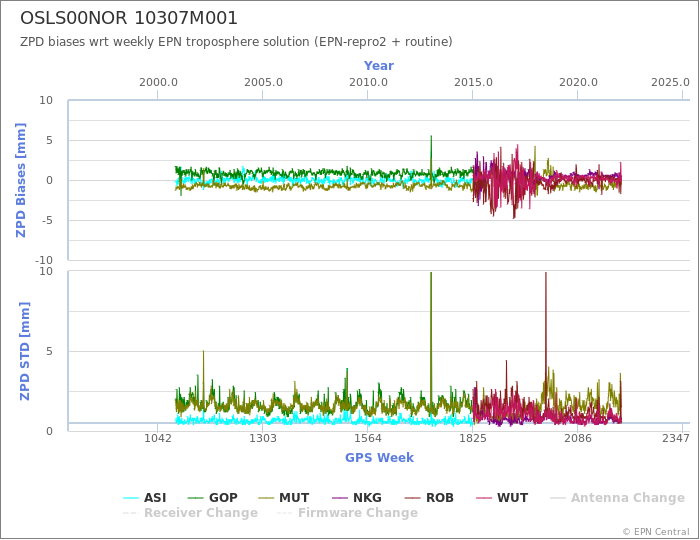The width and height of the screenshot is (700, 540).
Task: Click the dark red ROB legend line marker
Action: [x=413, y=498]
